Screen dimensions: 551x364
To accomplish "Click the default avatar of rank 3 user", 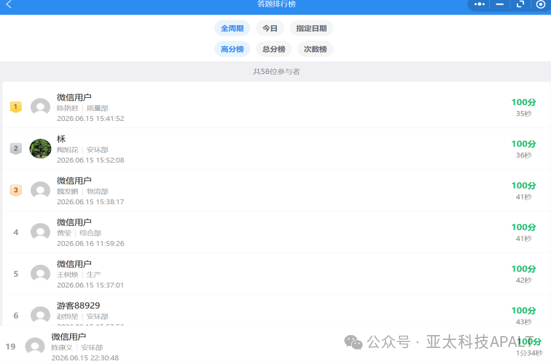I will (x=40, y=190).
